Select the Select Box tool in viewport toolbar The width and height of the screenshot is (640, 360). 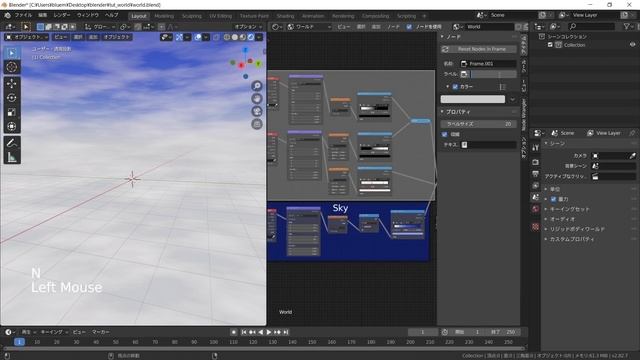pyautogui.click(x=11, y=53)
